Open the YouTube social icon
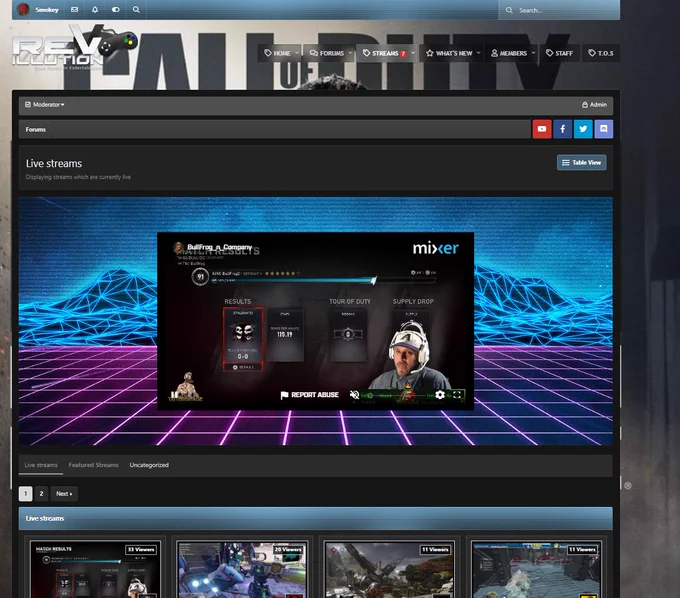This screenshot has width=680, height=598. (x=542, y=129)
